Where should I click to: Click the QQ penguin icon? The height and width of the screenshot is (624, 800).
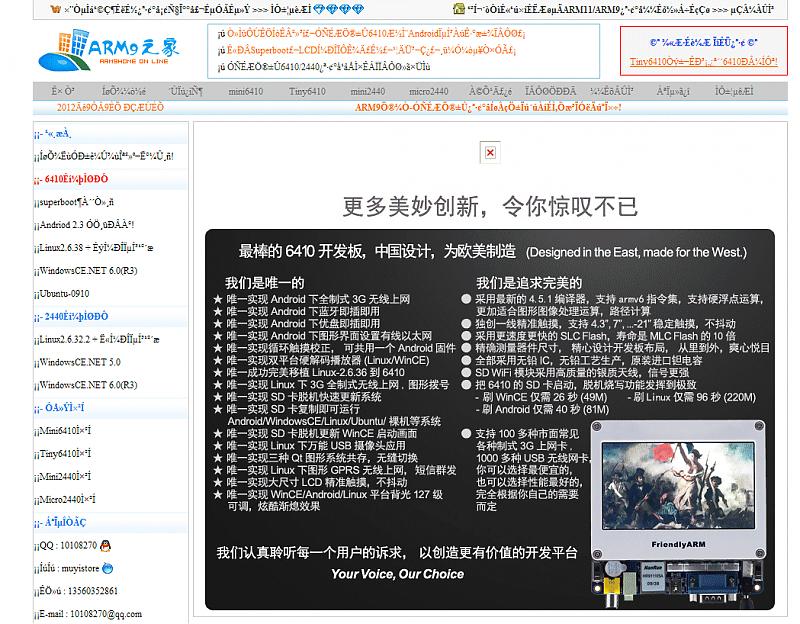coord(105,545)
